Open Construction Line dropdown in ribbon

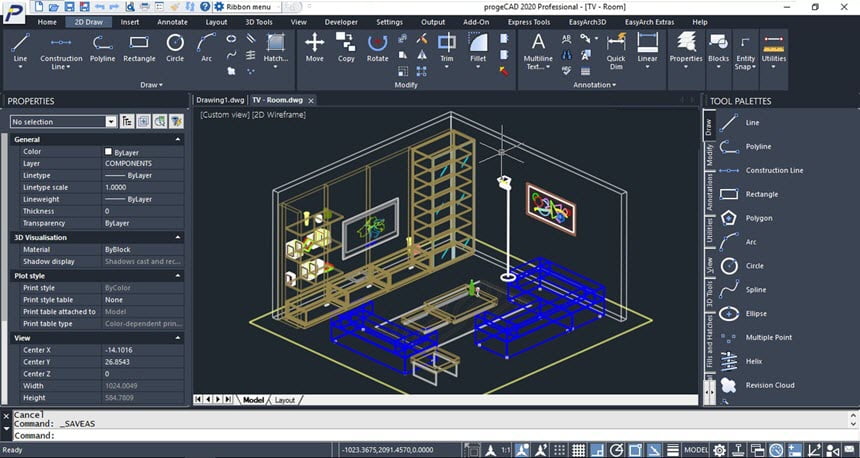coord(69,67)
